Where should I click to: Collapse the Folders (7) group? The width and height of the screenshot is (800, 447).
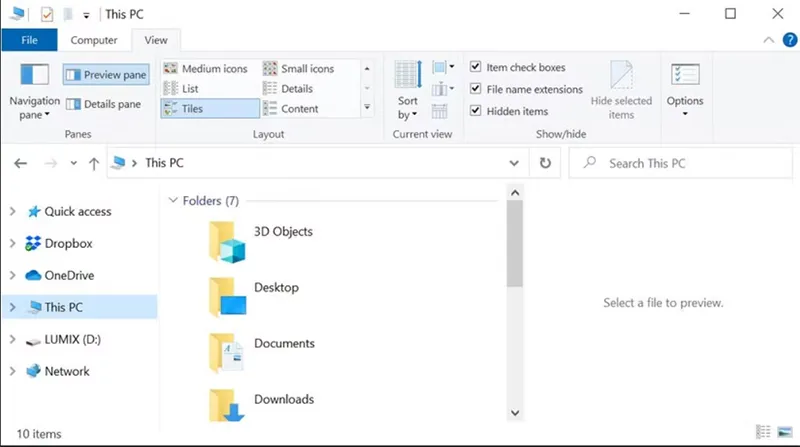tap(173, 201)
